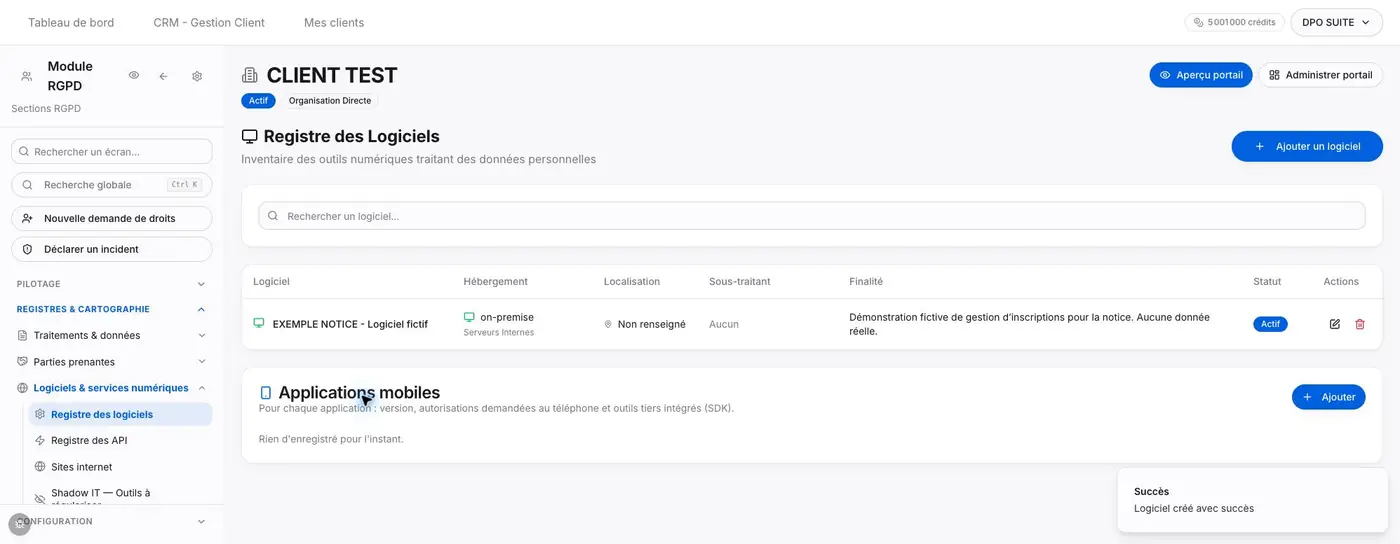This screenshot has height=544, width=1400.
Task: Click the gear icon for Registre des logiciels
Action: coord(40,414)
